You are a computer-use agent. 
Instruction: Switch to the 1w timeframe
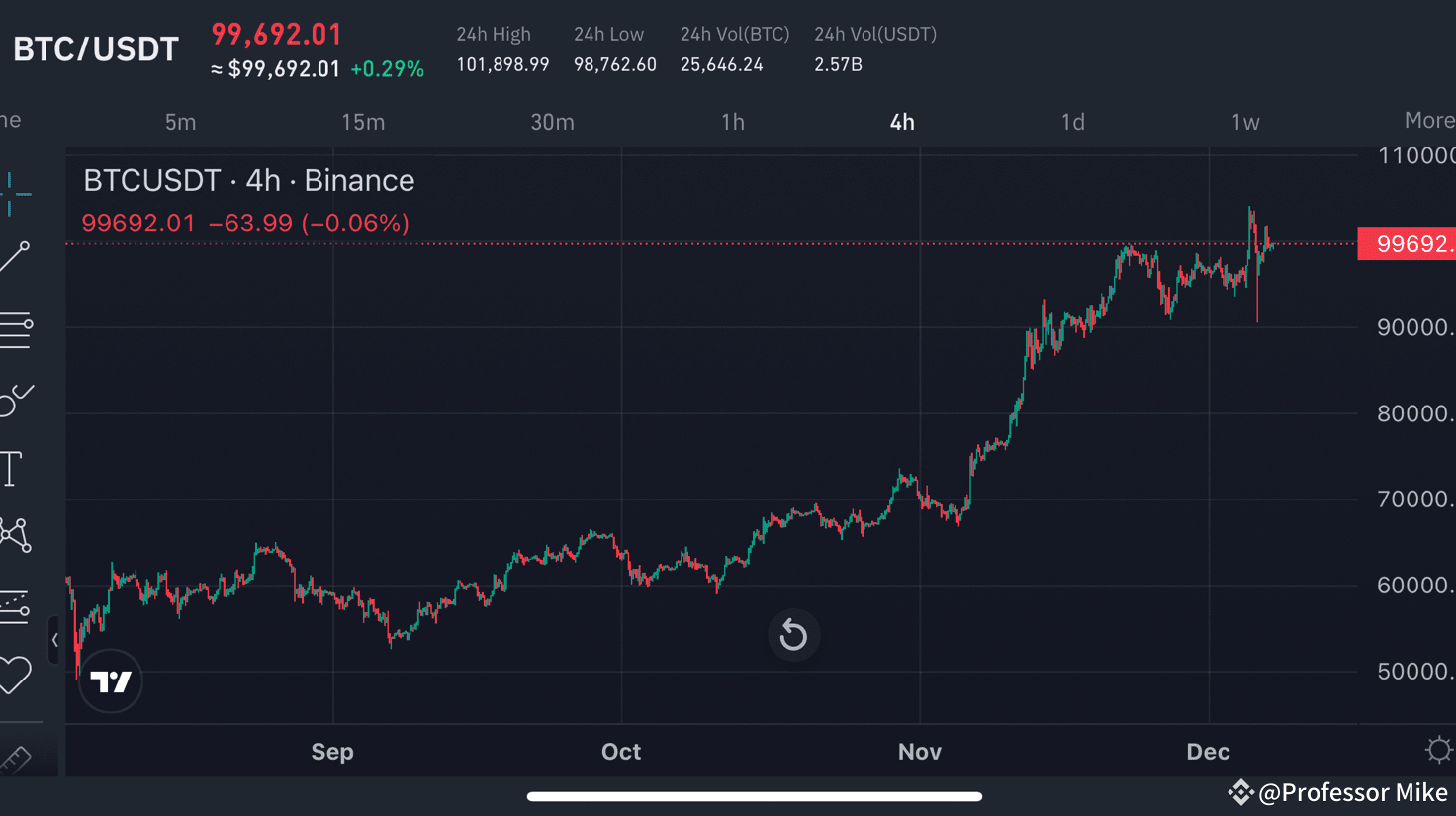[x=1244, y=122]
